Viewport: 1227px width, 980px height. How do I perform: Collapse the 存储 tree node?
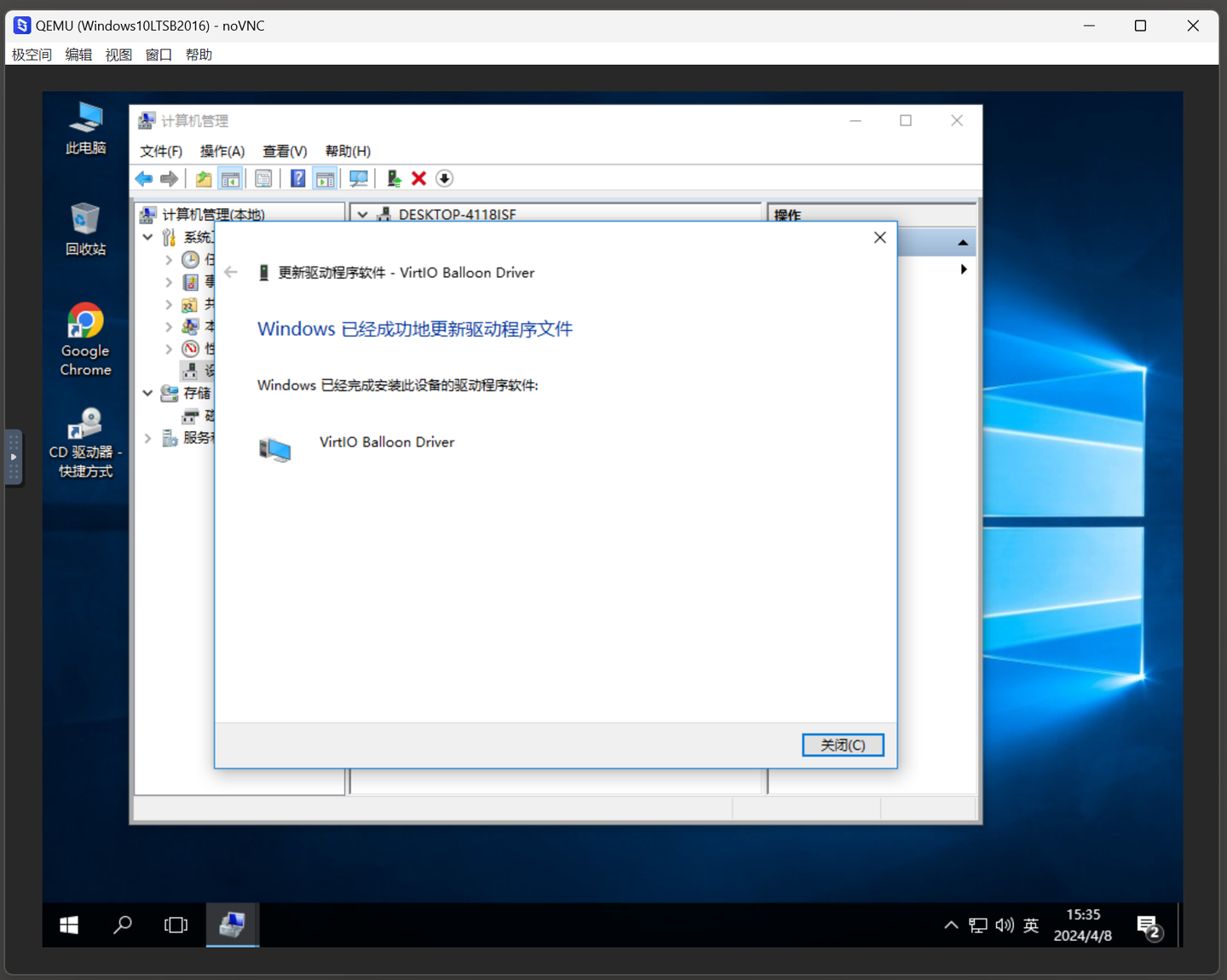pos(147,393)
